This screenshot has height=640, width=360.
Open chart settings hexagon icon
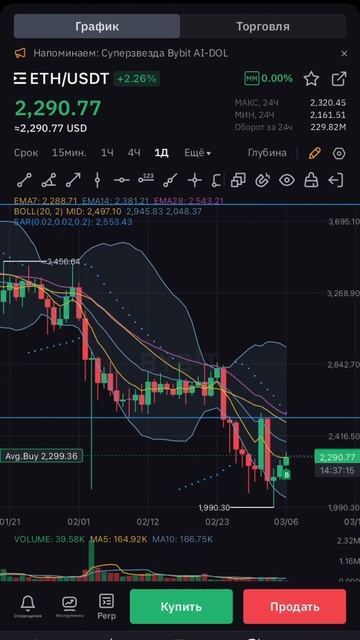pos(339,153)
